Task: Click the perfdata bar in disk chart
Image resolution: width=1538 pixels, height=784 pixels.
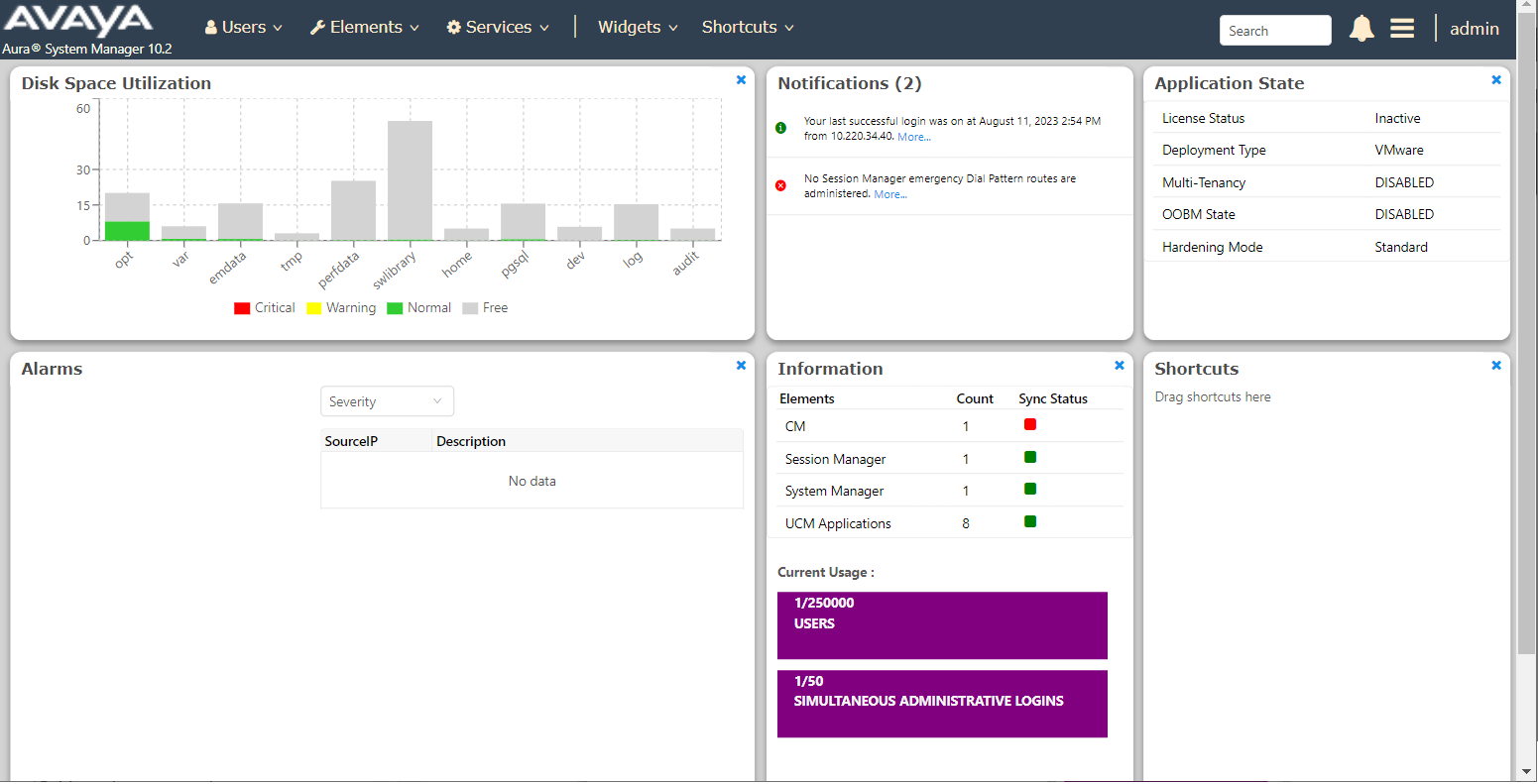Action: [353, 210]
